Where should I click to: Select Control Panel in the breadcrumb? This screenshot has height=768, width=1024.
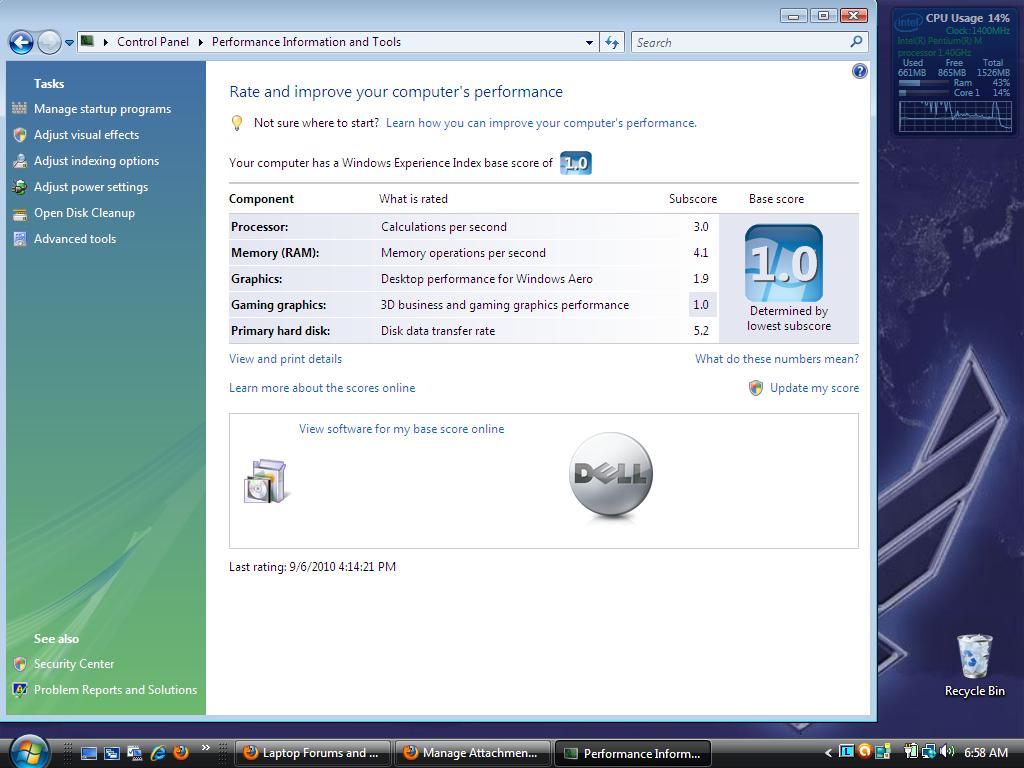click(153, 42)
